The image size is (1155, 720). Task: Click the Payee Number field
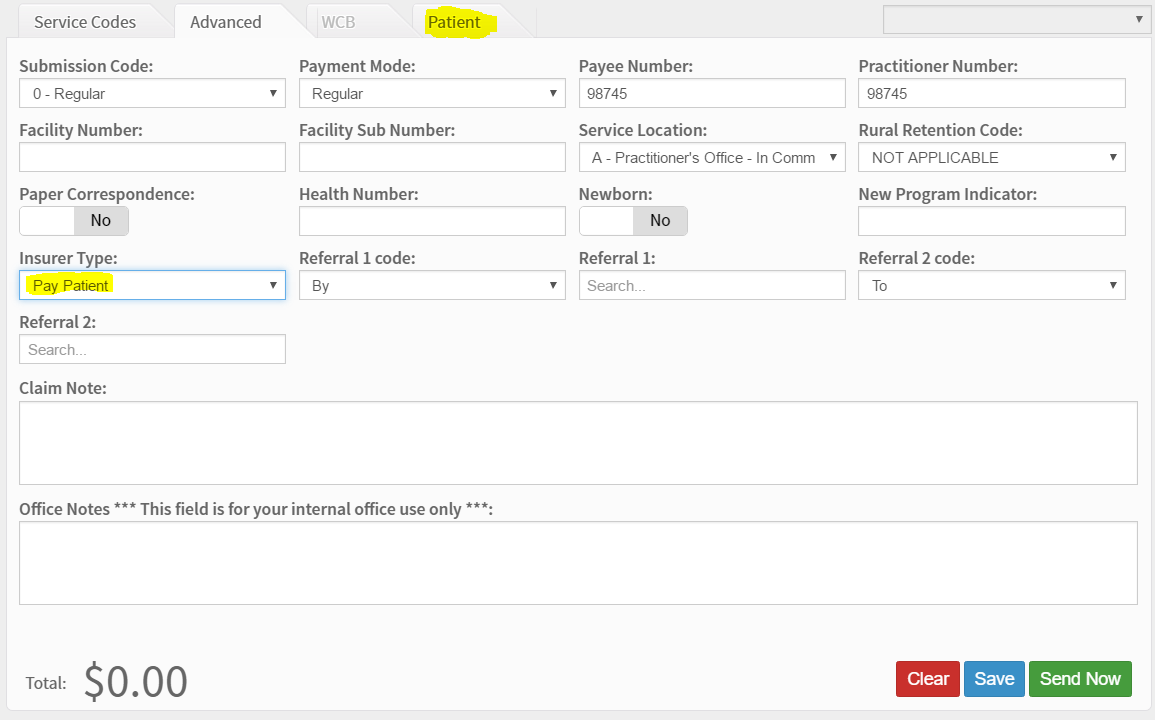(712, 94)
